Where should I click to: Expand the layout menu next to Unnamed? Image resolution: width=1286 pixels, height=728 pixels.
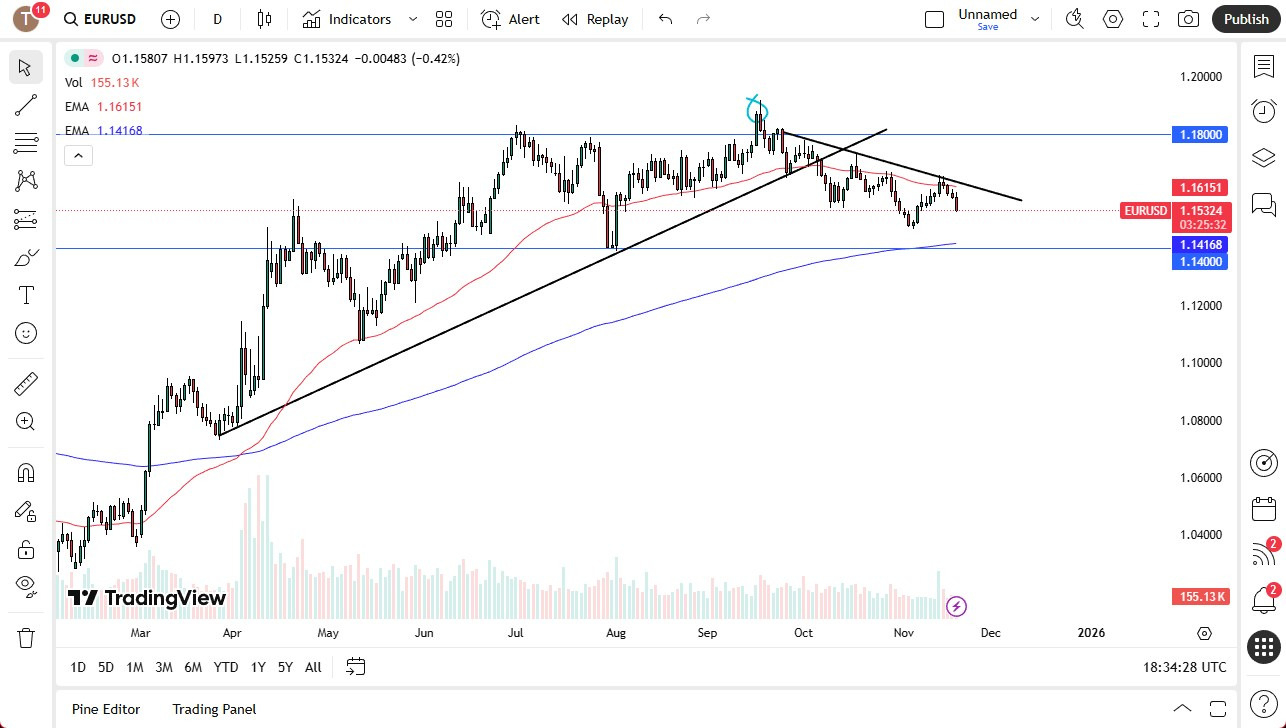pyautogui.click(x=1035, y=18)
